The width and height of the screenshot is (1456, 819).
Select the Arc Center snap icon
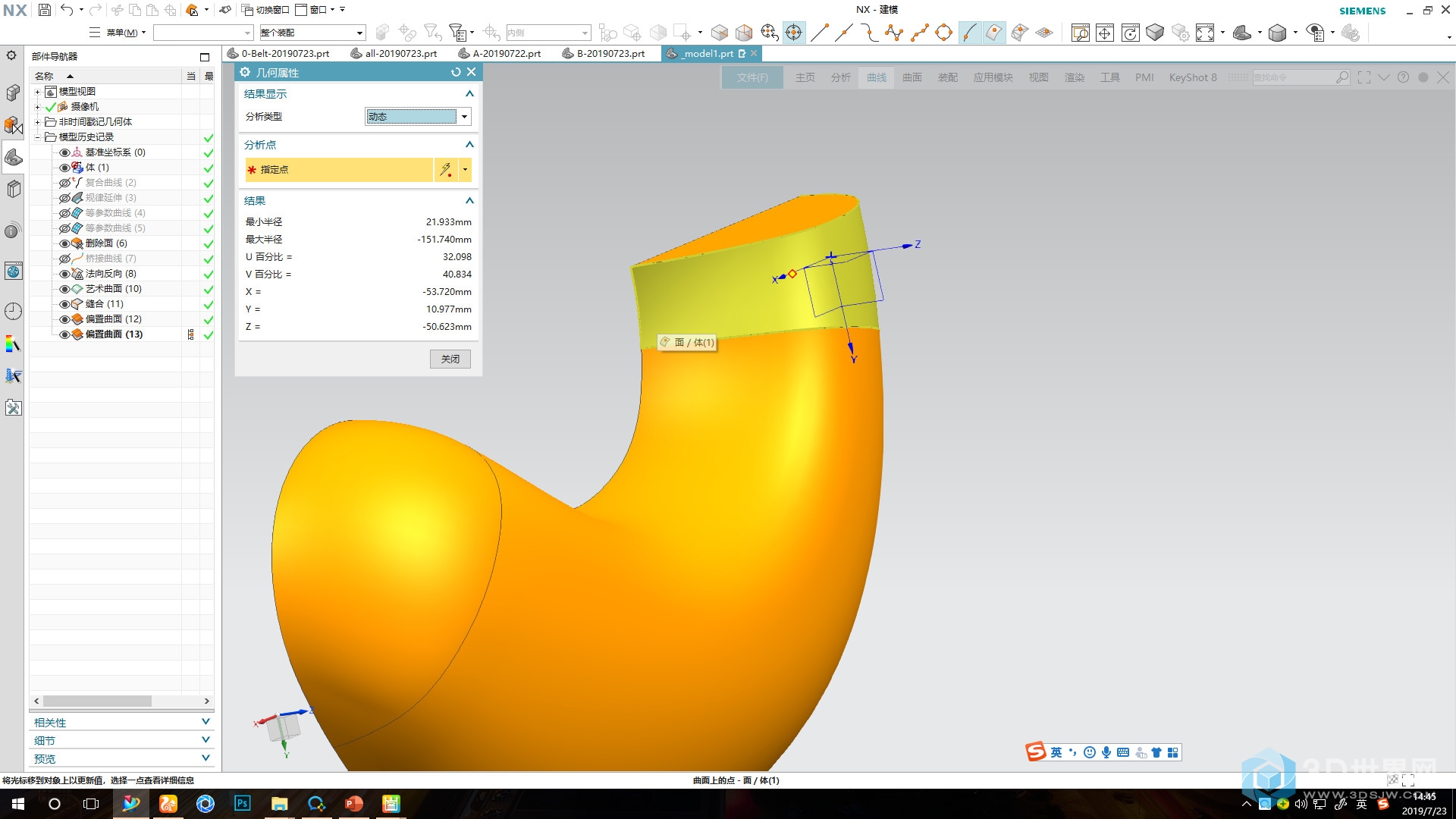(944, 33)
